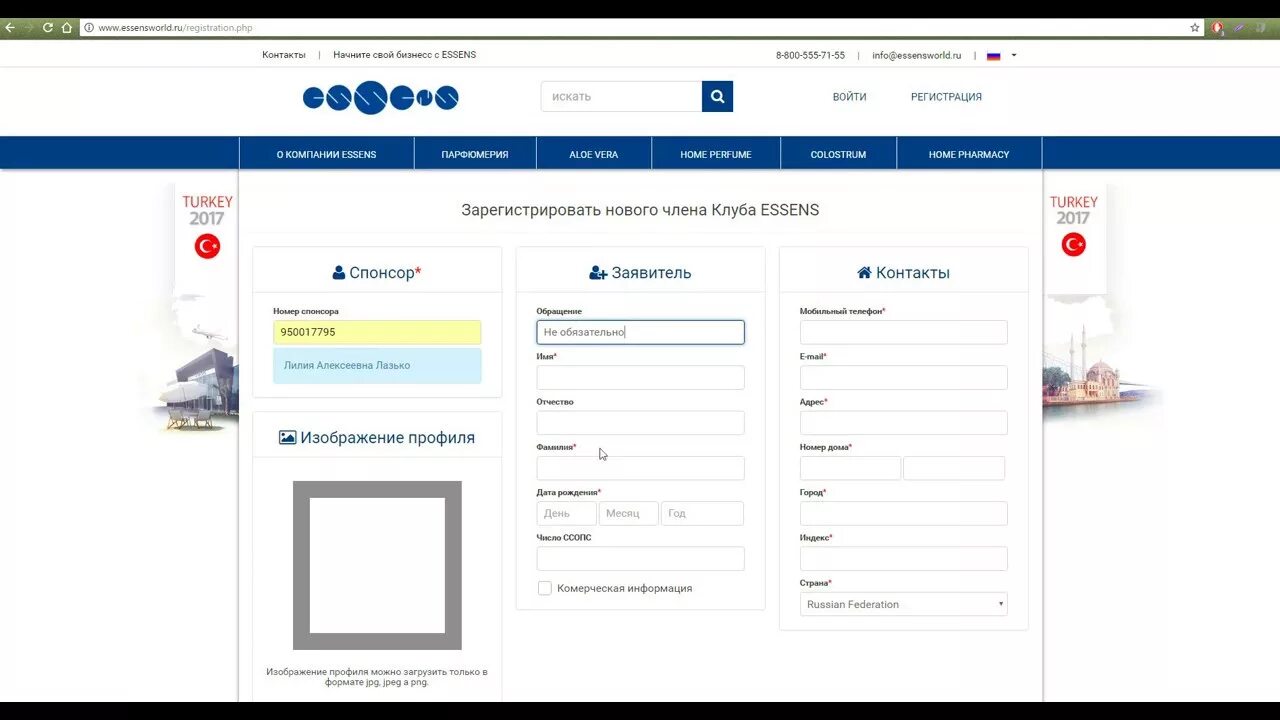Click the Отчество input field
Screen dimensions: 1280x720
(640, 422)
